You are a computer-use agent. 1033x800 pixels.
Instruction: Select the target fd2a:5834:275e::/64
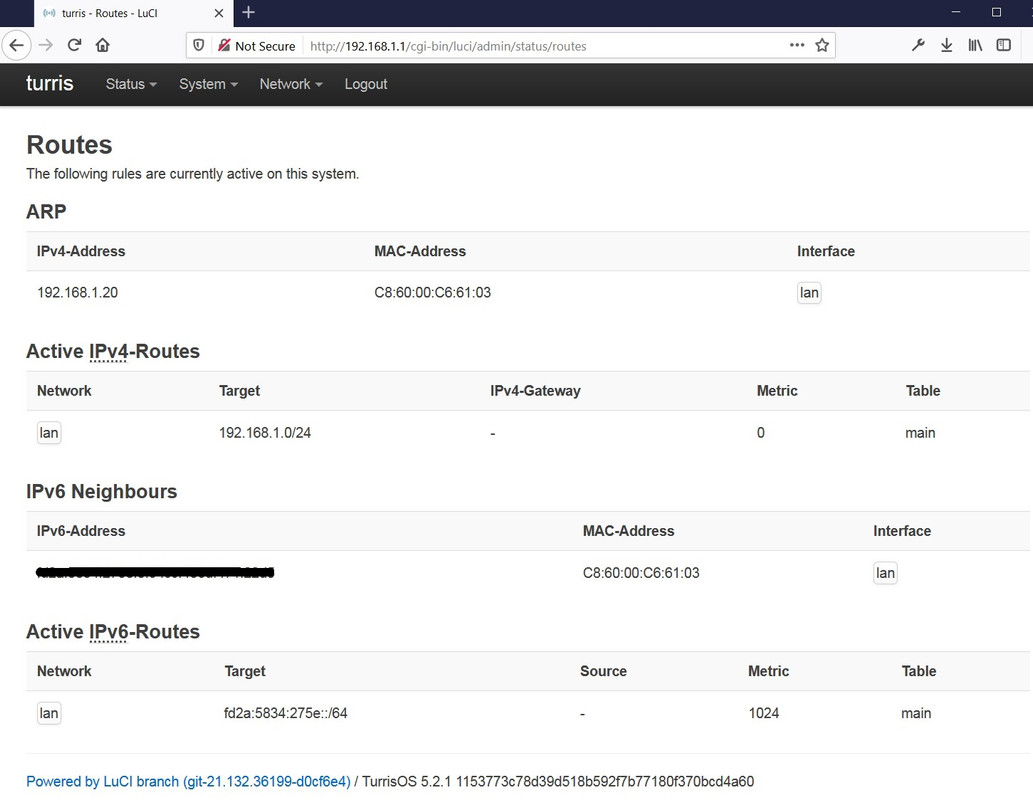tap(286, 713)
